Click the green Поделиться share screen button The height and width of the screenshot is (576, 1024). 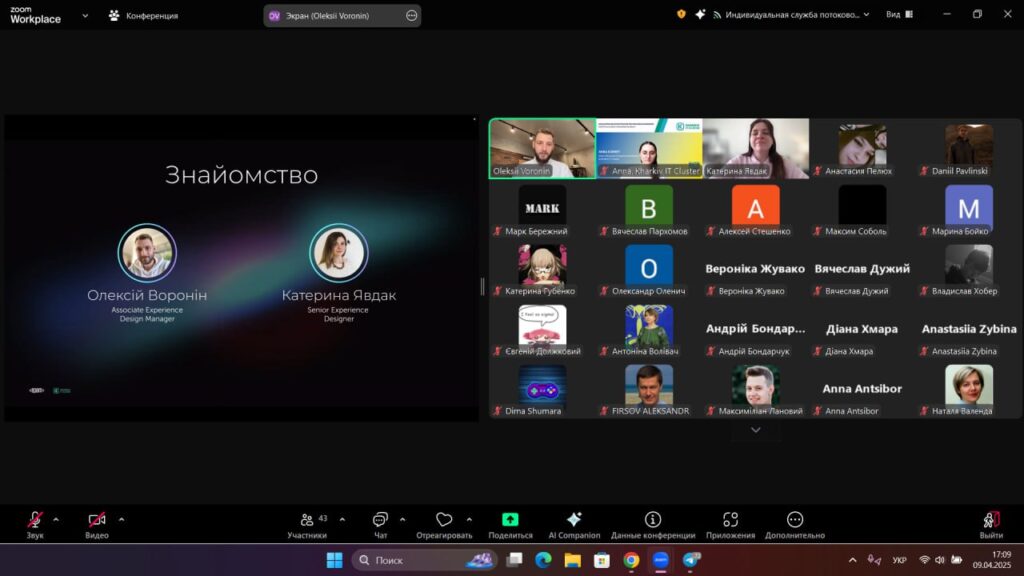(510, 525)
